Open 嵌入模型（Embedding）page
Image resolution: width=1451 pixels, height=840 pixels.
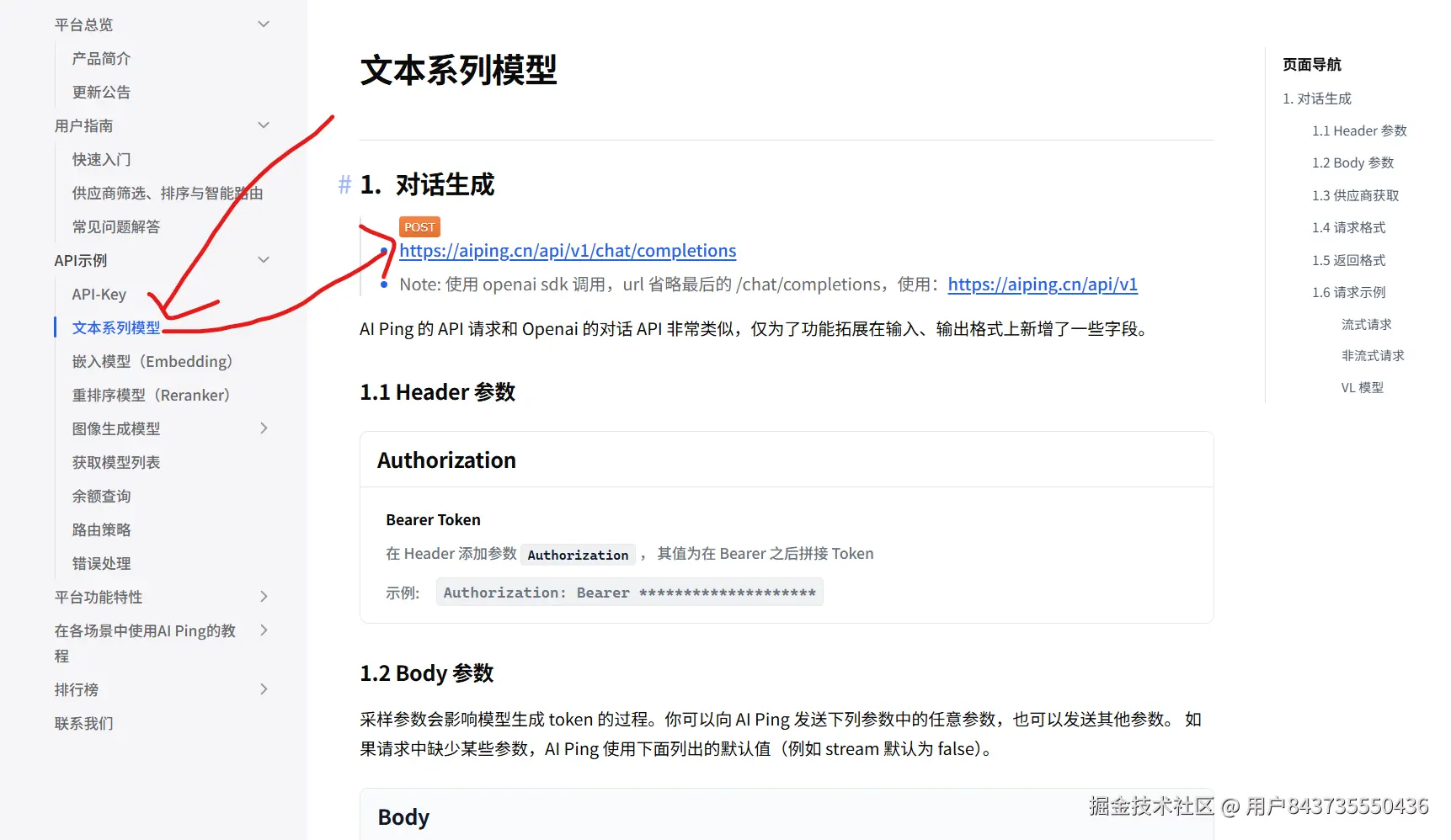(152, 361)
